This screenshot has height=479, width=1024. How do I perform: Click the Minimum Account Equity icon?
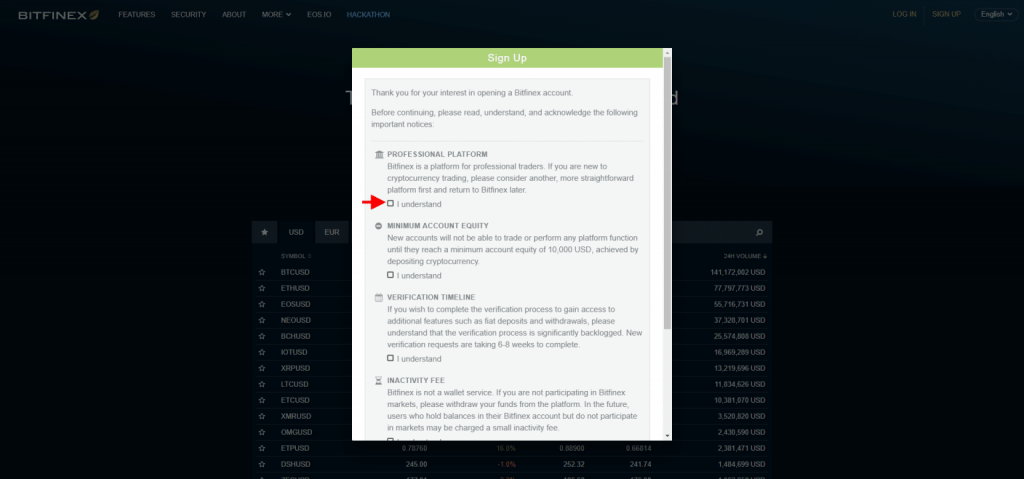tap(379, 225)
